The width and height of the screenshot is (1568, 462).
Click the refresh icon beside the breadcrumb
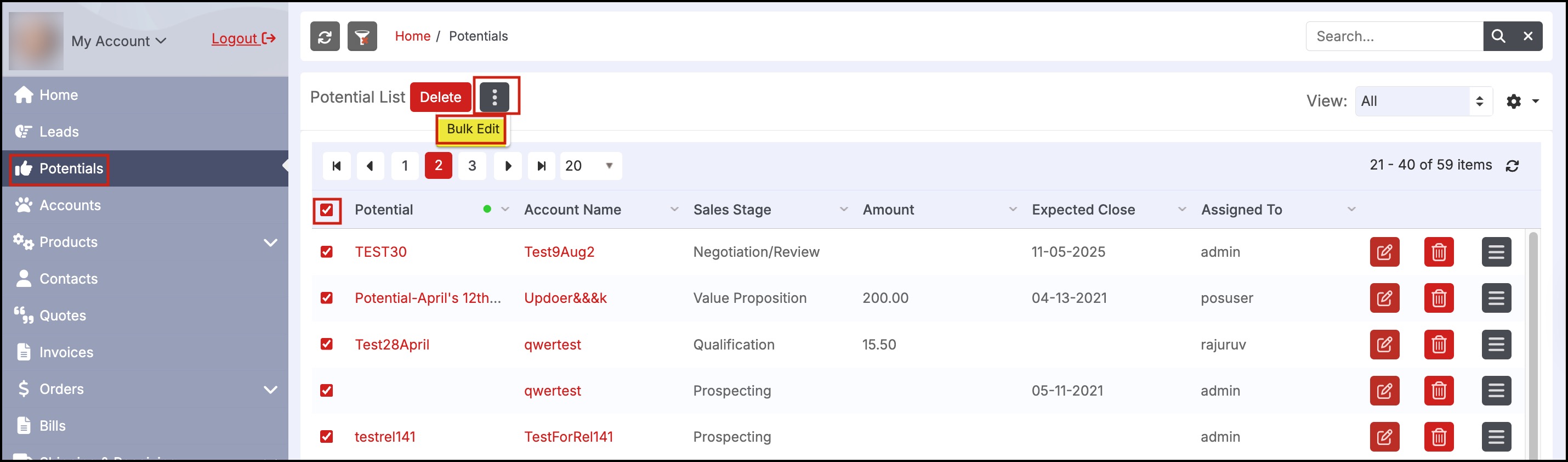(325, 37)
